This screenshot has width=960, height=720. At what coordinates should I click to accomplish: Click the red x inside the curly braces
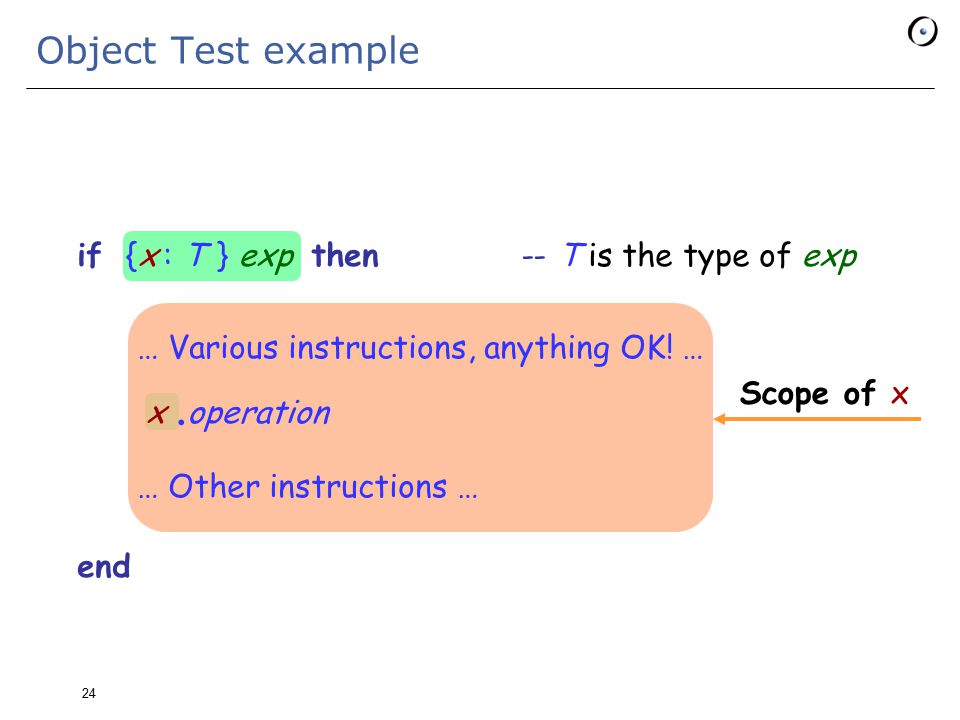tap(149, 257)
